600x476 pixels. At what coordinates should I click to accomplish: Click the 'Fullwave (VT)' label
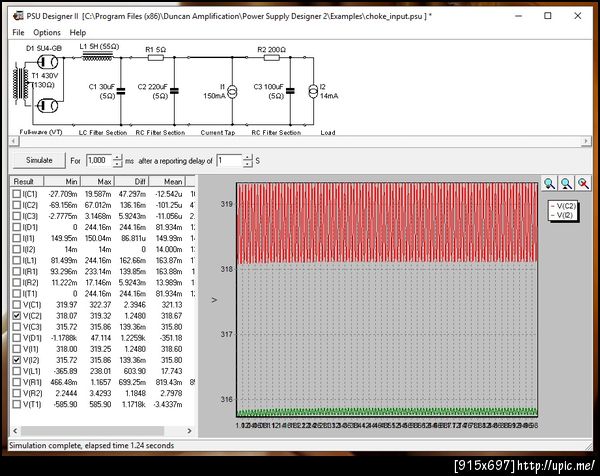[x=41, y=132]
